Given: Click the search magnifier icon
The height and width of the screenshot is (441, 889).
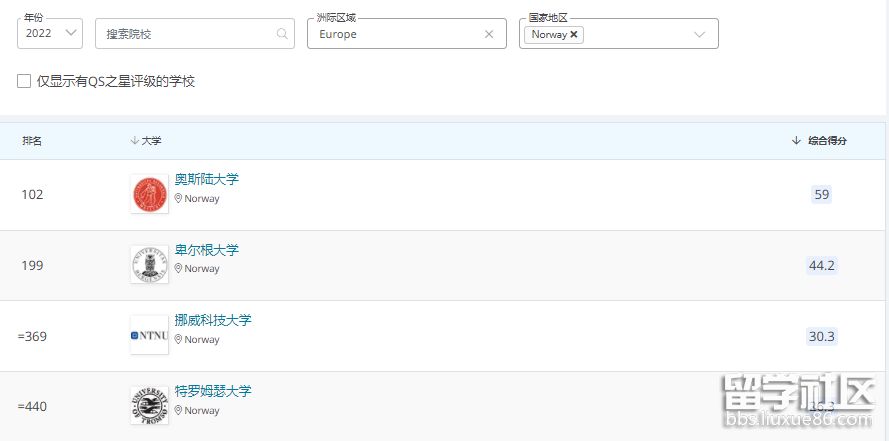Looking at the screenshot, I should pyautogui.click(x=282, y=34).
